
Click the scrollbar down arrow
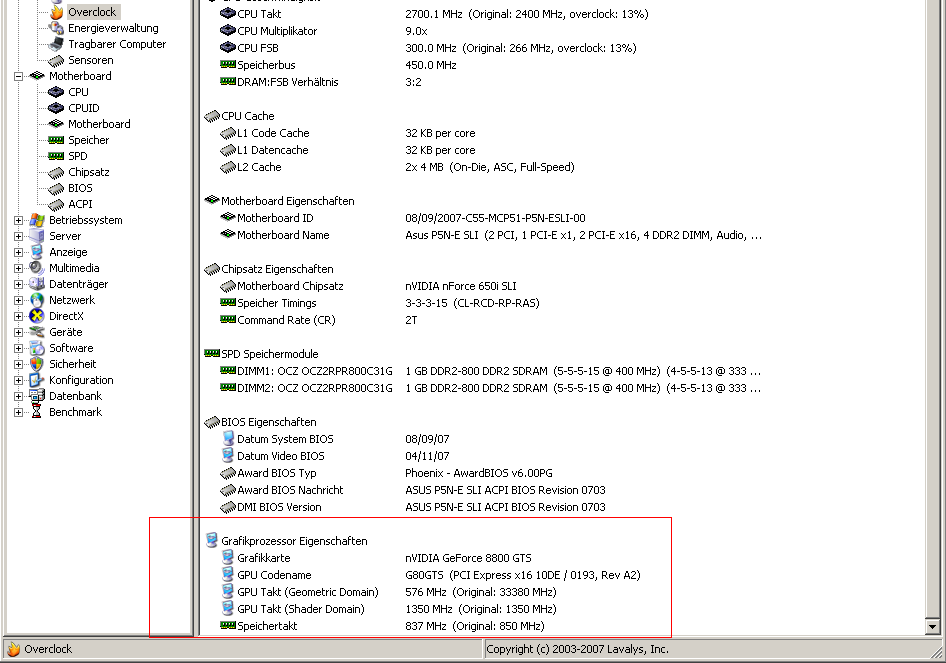click(932, 626)
